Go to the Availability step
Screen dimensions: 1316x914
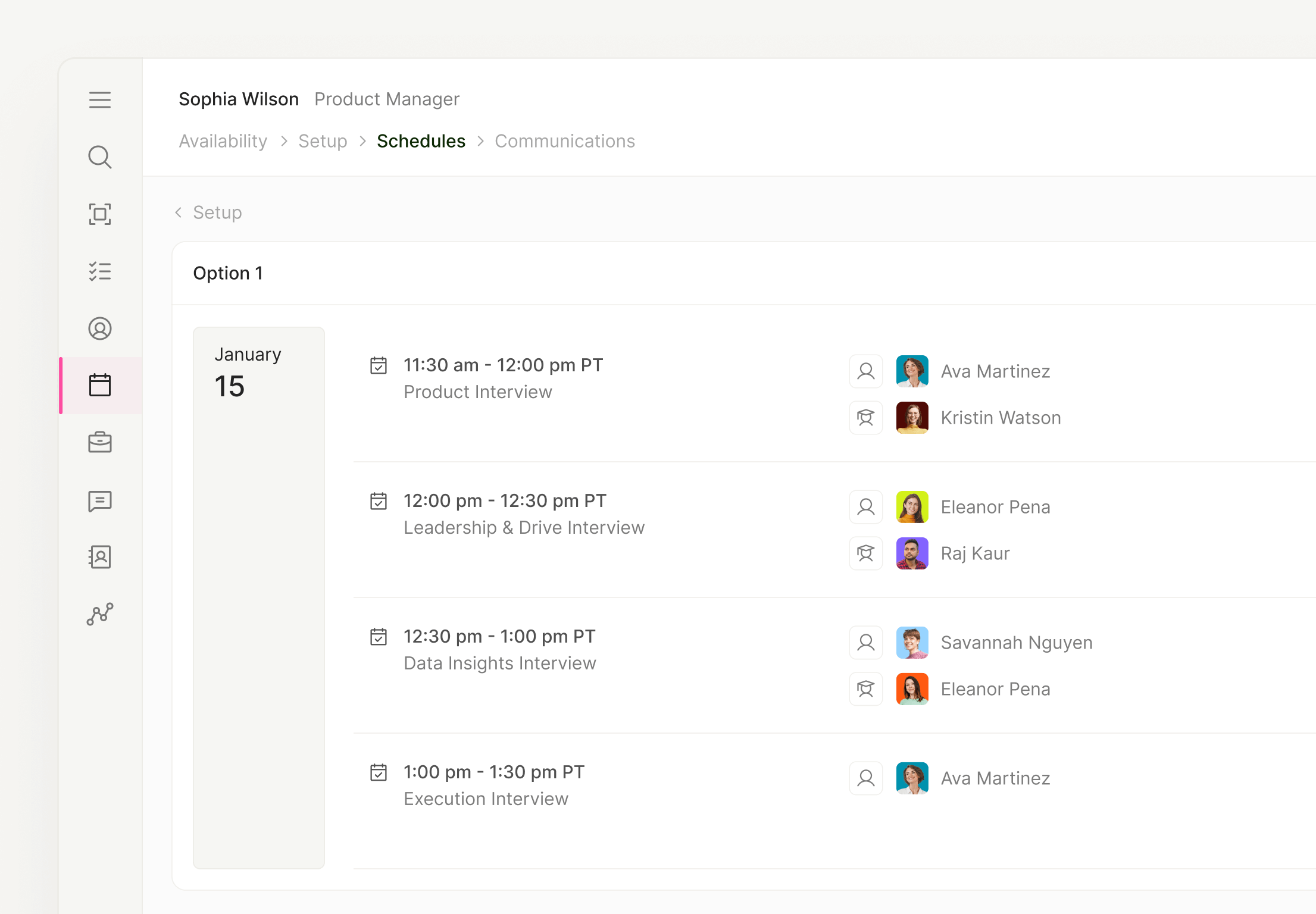[223, 141]
